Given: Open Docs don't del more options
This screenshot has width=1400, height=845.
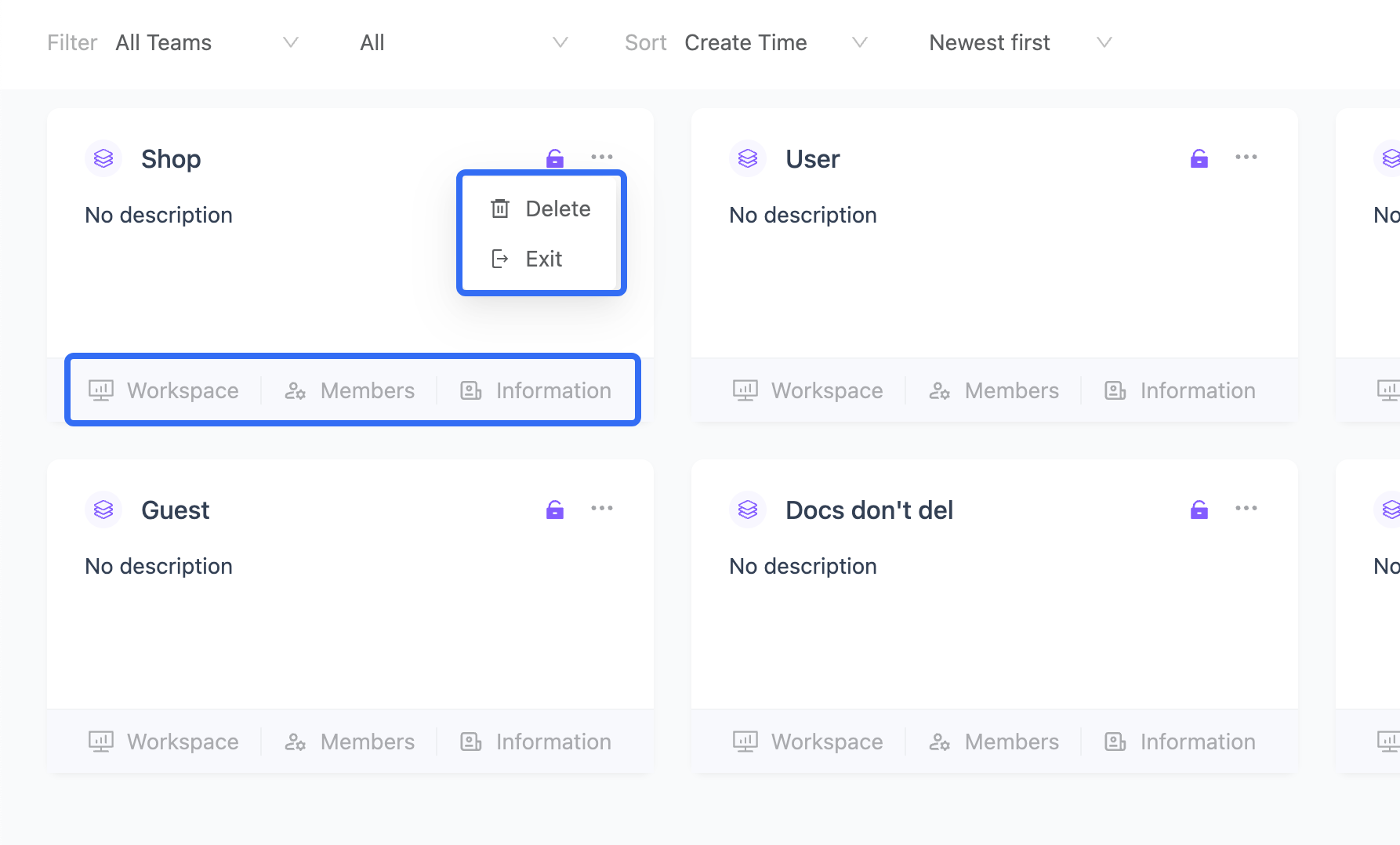Looking at the screenshot, I should click(x=1246, y=508).
